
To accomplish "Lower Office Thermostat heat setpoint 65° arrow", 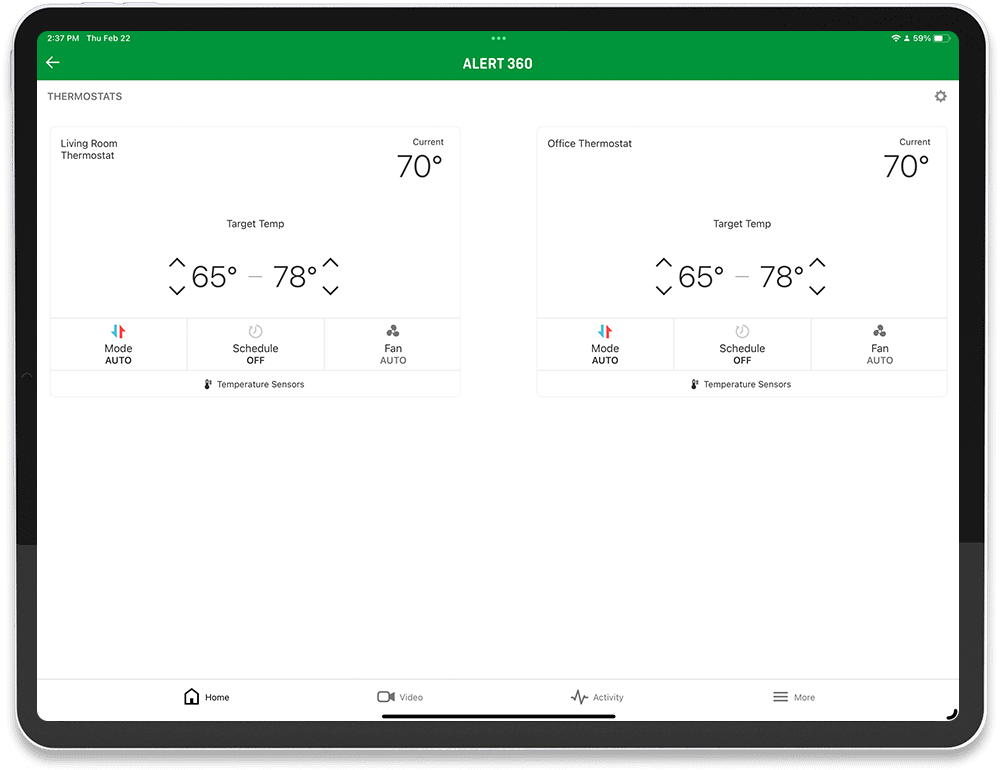I will click(x=664, y=290).
